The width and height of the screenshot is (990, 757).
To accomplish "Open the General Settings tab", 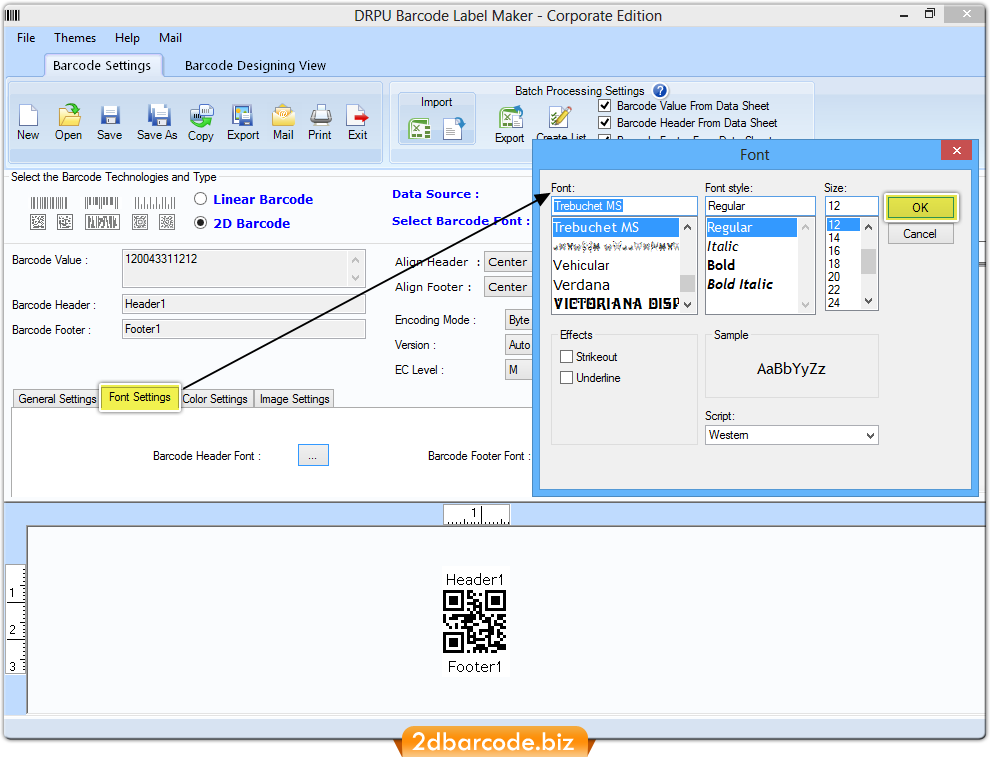I will pyautogui.click(x=57, y=399).
